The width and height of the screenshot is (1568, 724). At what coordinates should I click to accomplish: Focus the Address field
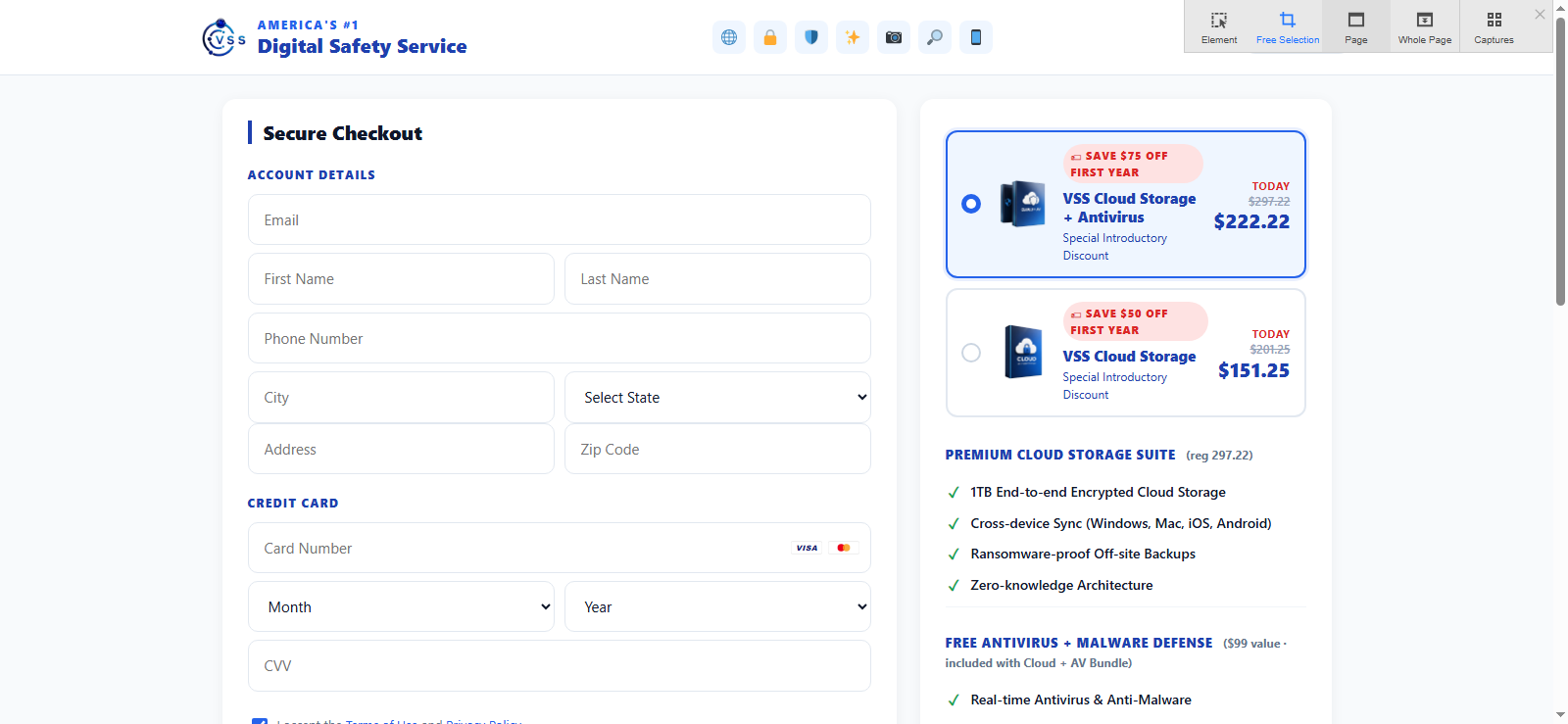401,450
